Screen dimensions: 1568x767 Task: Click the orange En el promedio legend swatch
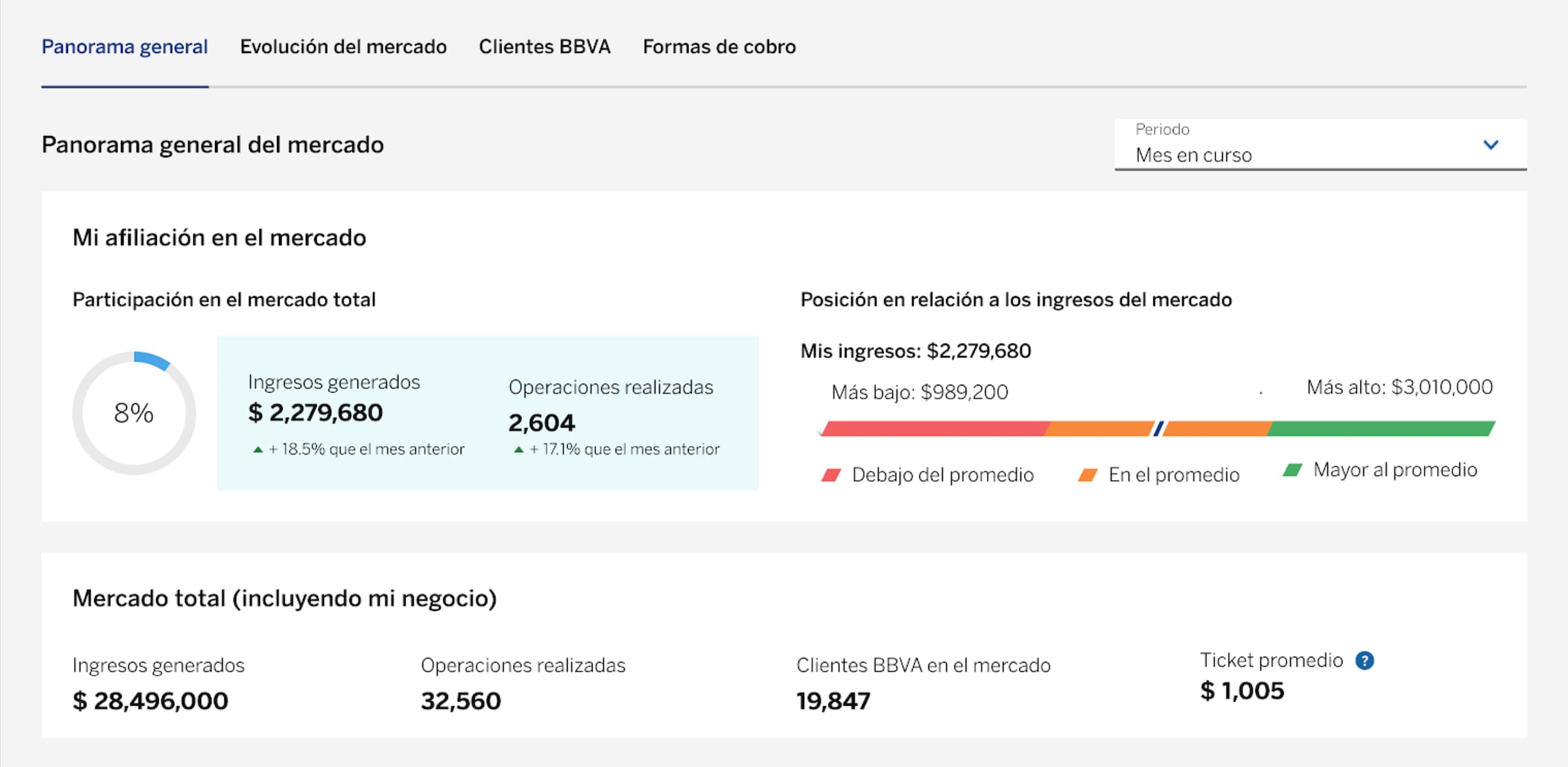[1087, 475]
